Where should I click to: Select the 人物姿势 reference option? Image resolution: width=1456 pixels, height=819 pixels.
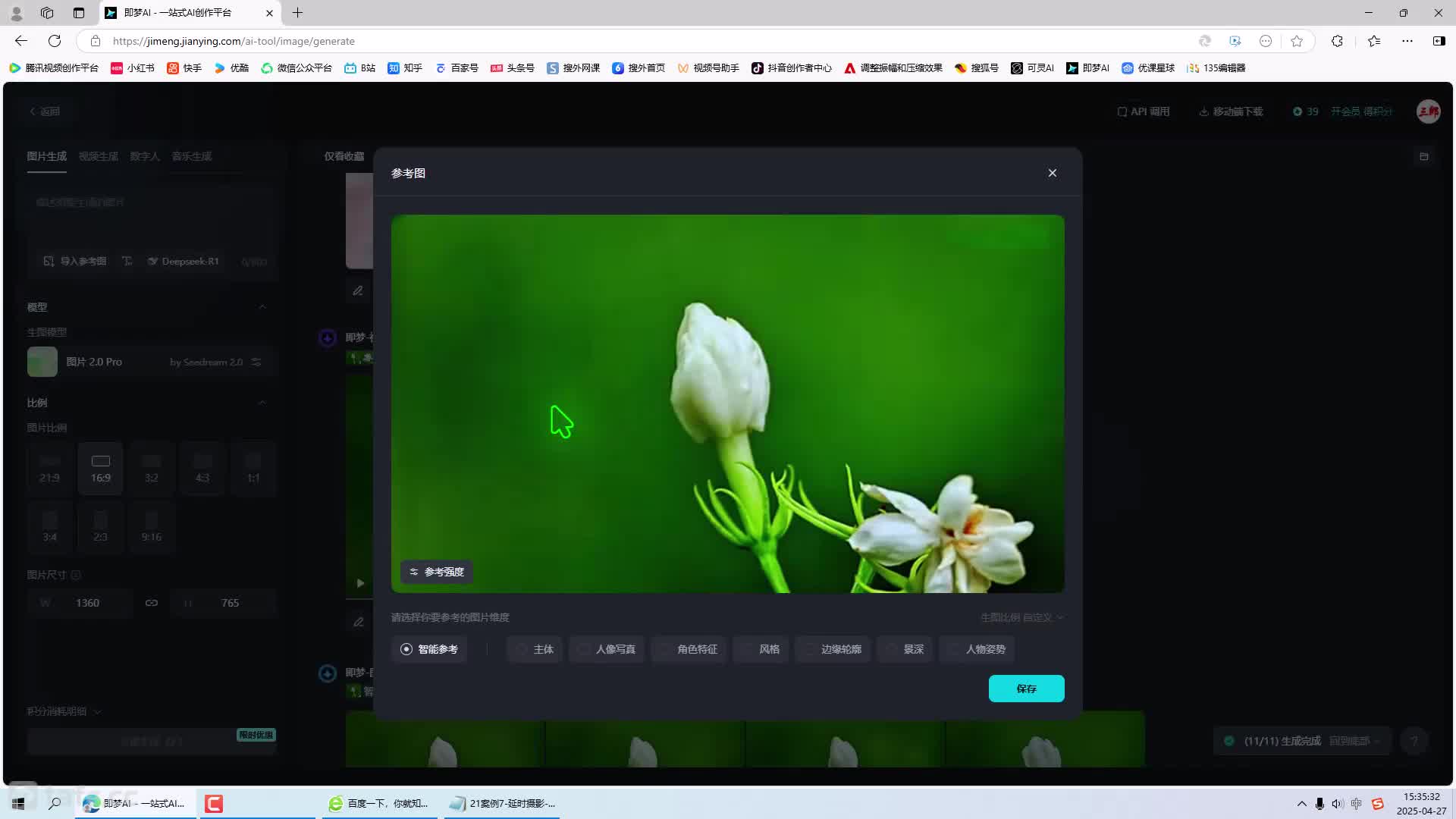click(x=977, y=649)
